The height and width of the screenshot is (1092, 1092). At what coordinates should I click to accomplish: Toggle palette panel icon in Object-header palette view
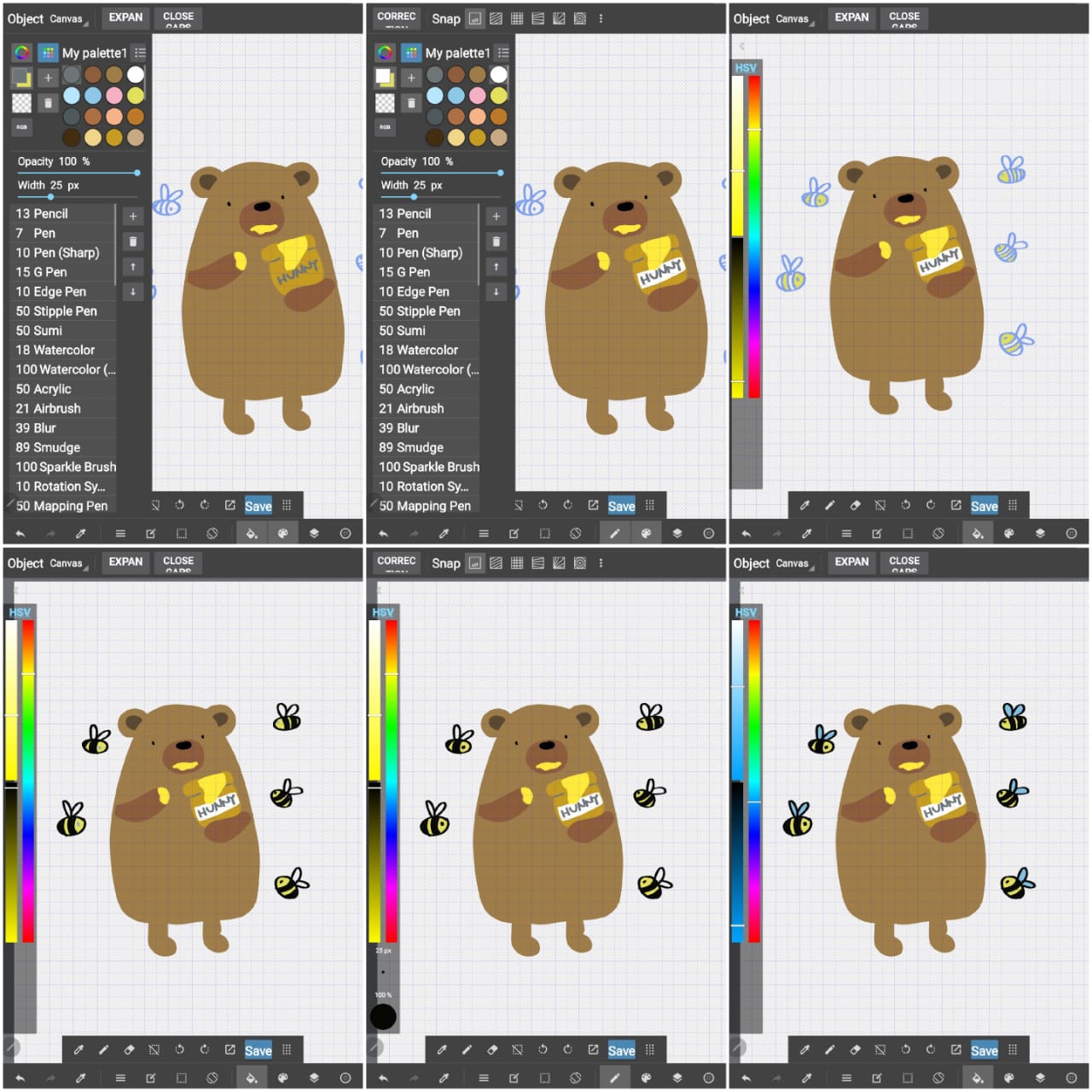283,533
